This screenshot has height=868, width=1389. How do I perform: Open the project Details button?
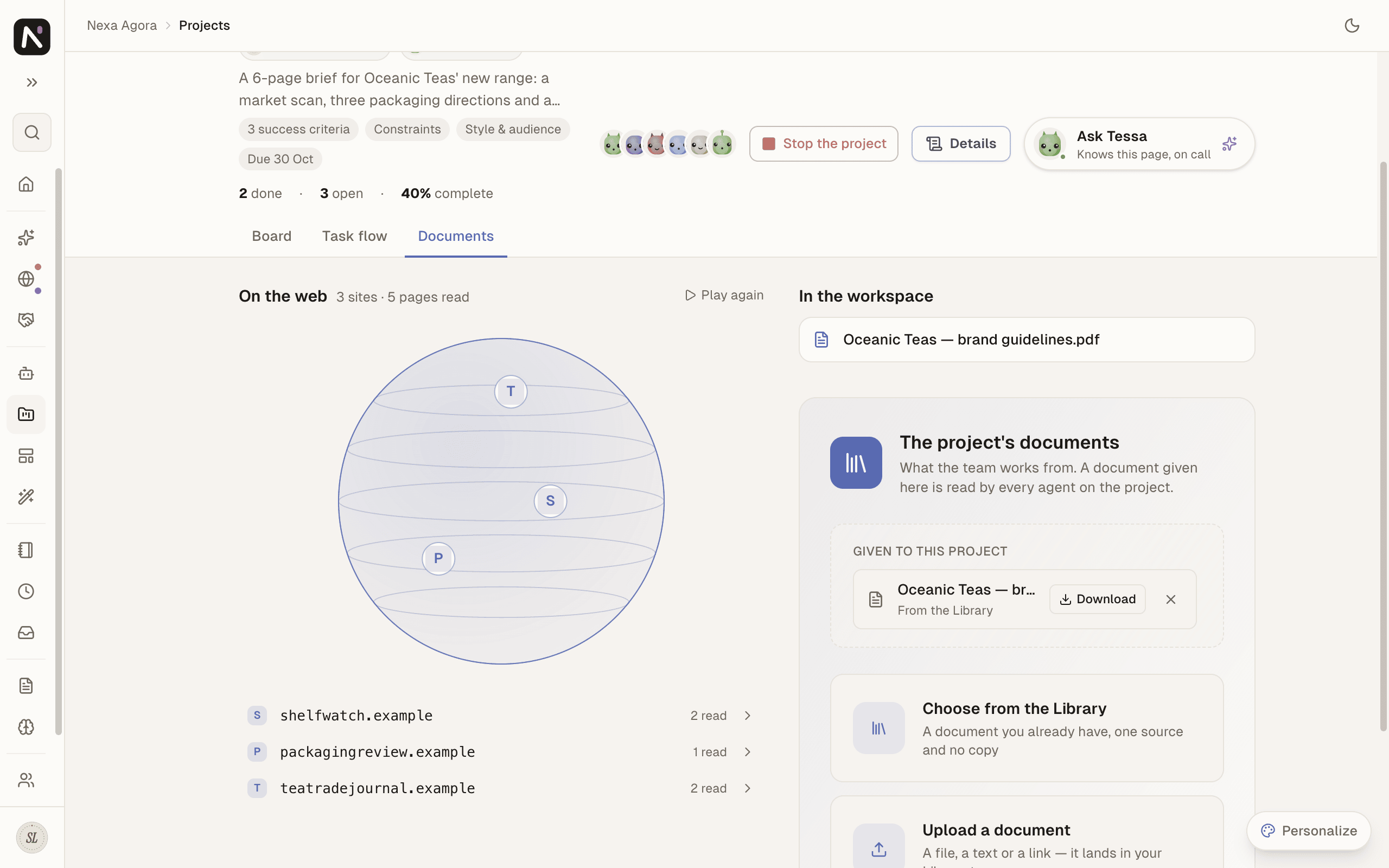[x=961, y=144]
